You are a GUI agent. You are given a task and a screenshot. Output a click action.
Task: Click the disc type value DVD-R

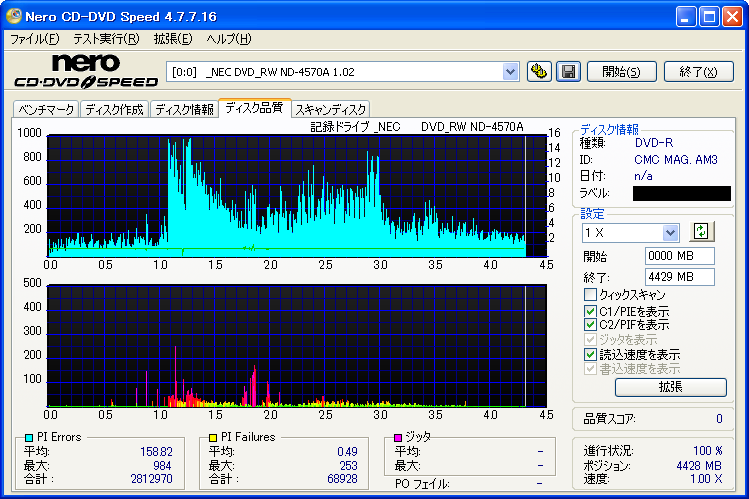[653, 143]
